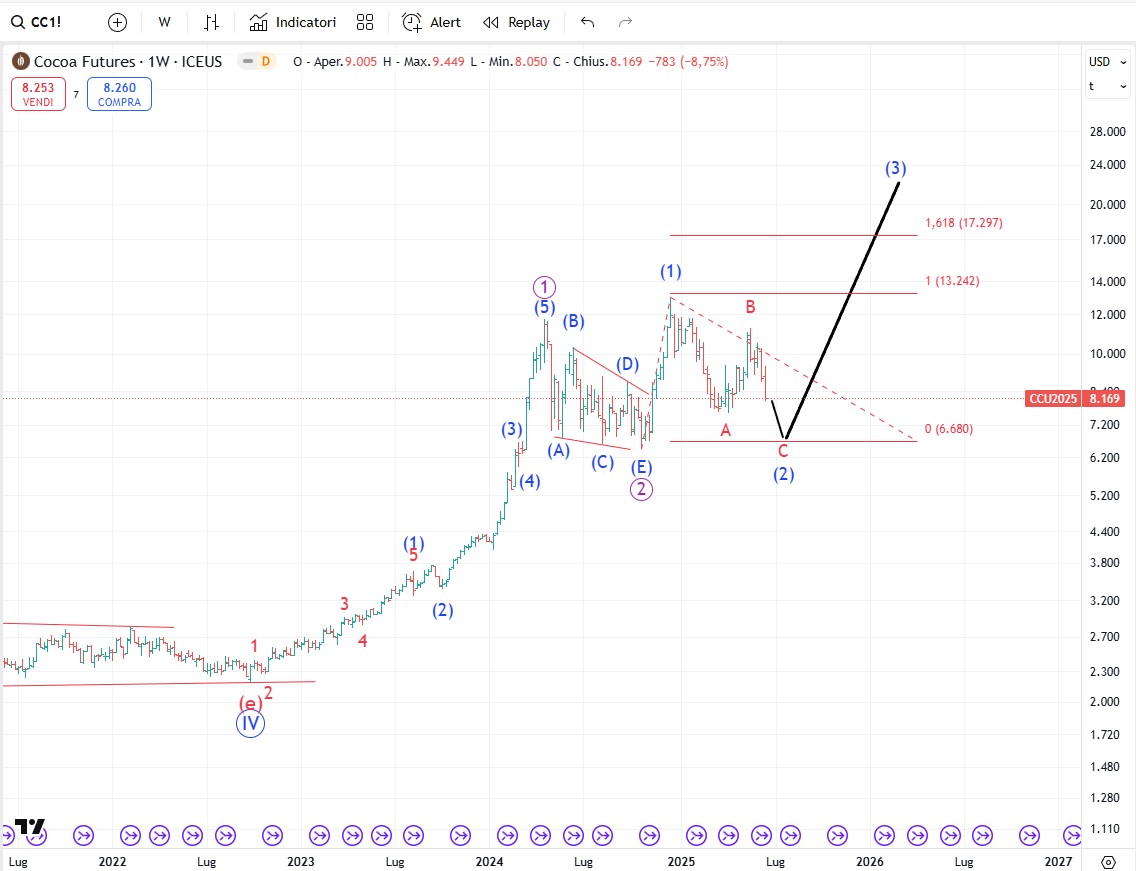Screen dimensions: 1136x871
Task: Click the 28.000 price scale value
Action: click(1108, 131)
